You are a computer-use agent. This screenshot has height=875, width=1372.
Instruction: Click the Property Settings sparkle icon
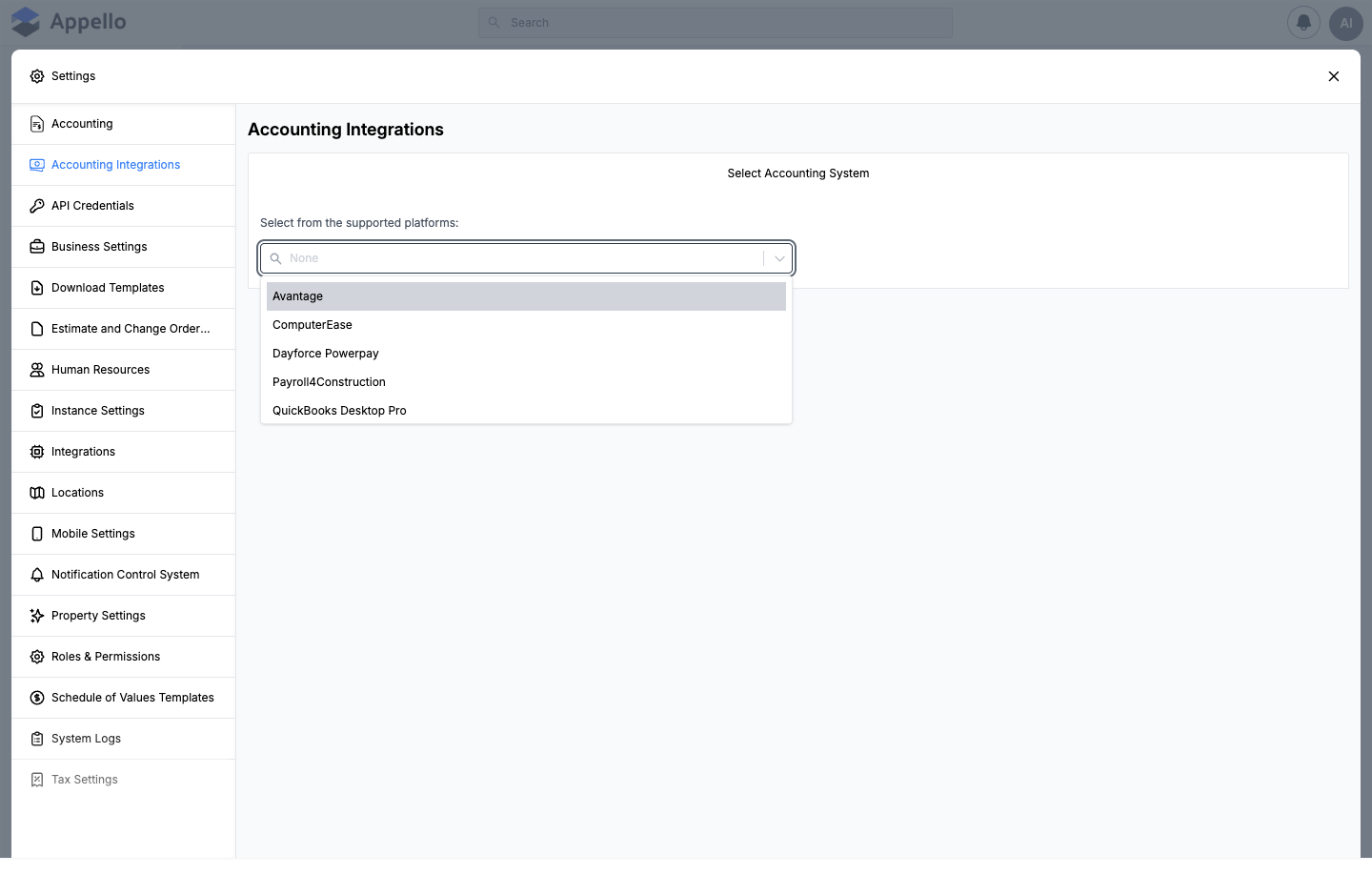(37, 616)
